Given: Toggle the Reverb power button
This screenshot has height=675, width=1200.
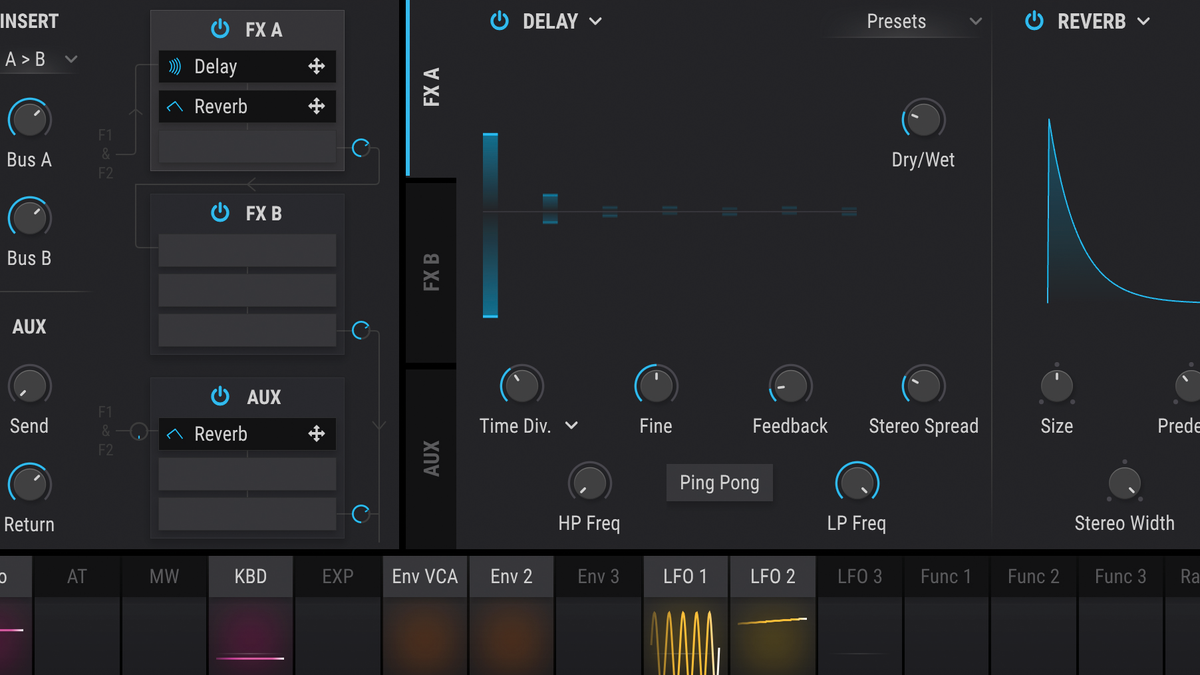Looking at the screenshot, I should [x=1034, y=20].
